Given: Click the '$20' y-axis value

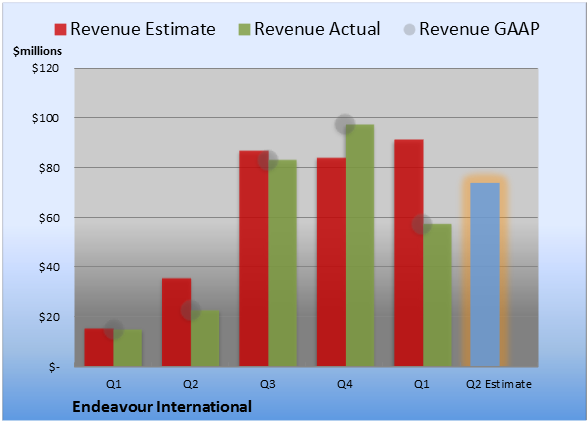Looking at the screenshot, I should pos(49,317).
